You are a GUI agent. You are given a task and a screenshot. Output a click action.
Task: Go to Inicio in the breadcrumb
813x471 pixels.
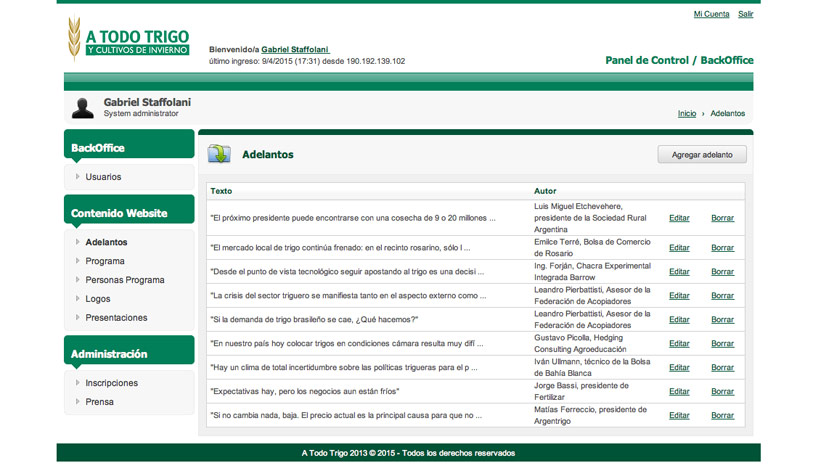point(686,113)
